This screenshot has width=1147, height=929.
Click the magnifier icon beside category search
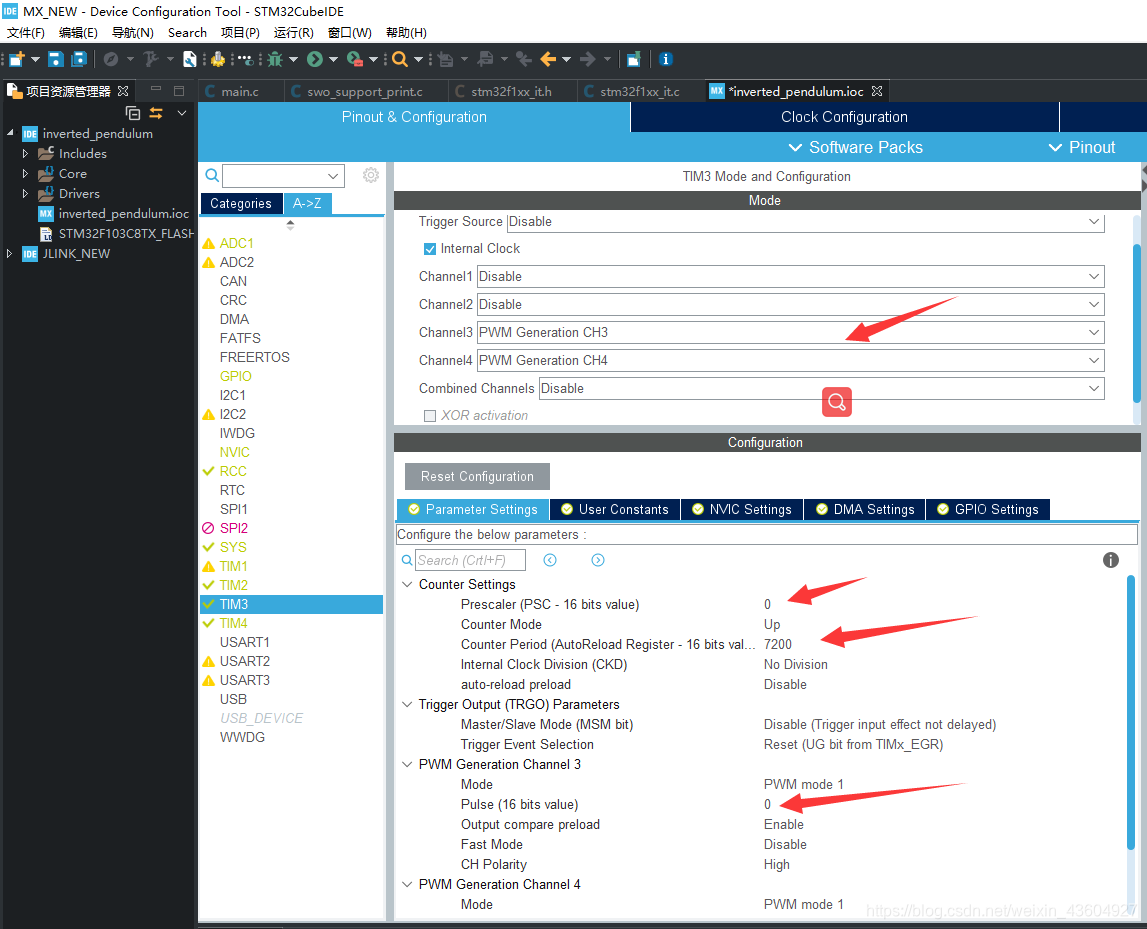(212, 175)
